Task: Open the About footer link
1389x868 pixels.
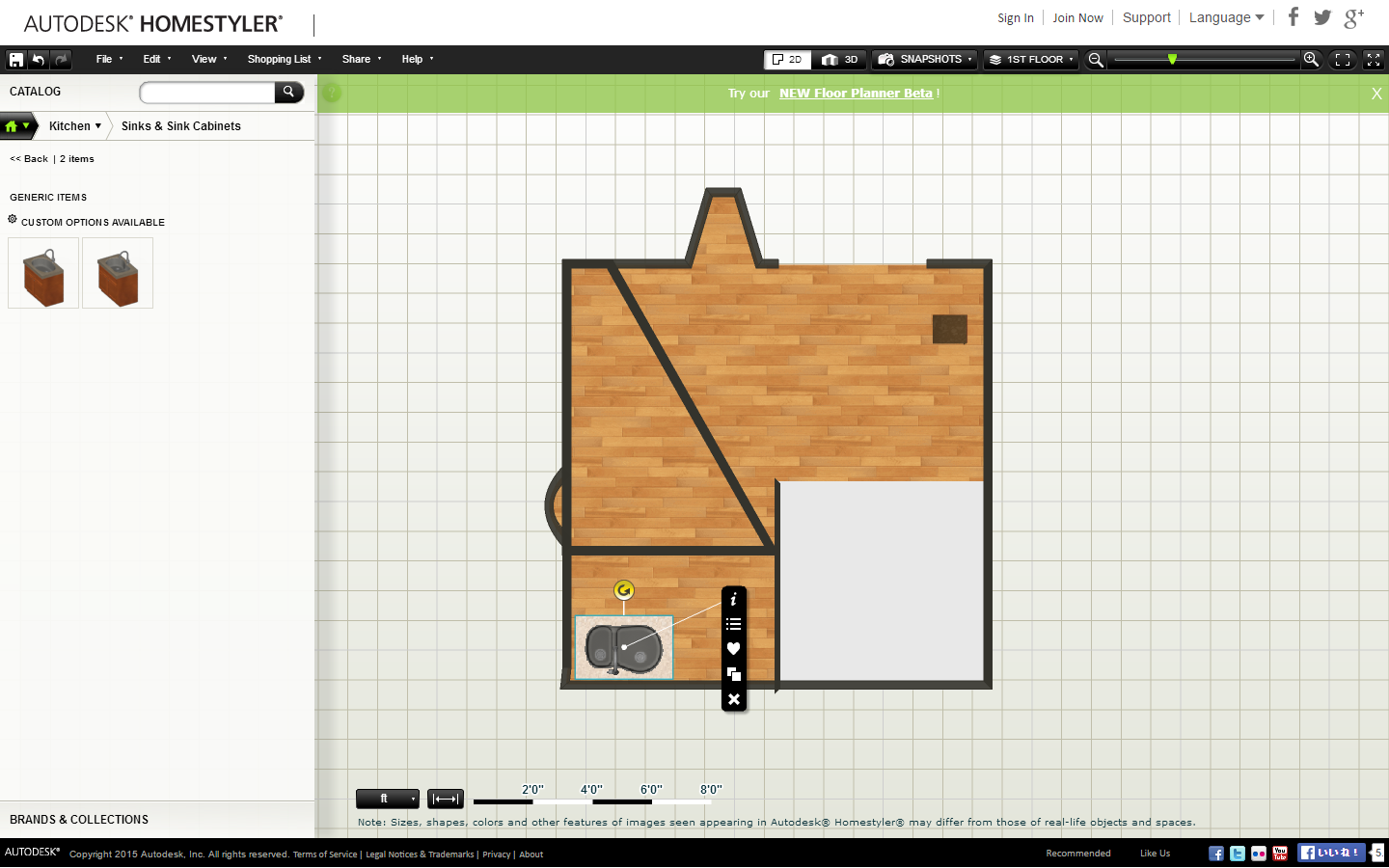Action: click(x=531, y=854)
